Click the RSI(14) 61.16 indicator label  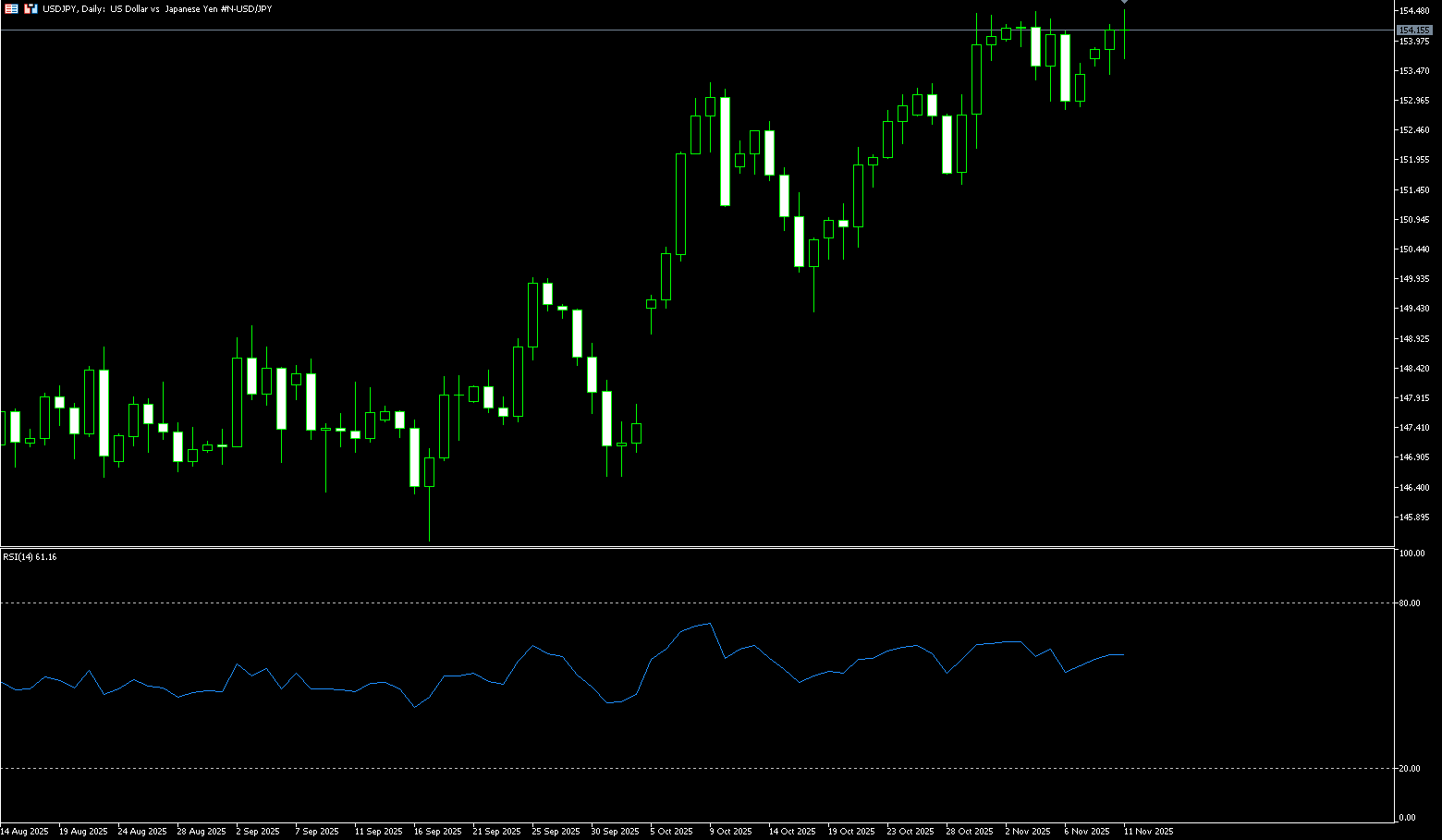click(30, 557)
